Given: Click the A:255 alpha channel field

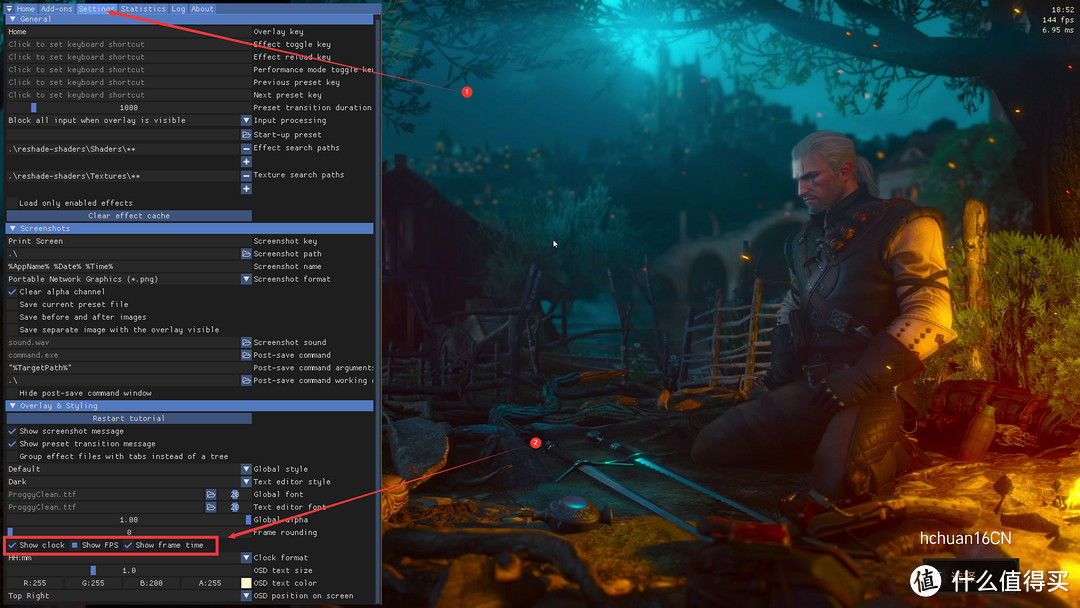Looking at the screenshot, I should 210,583.
